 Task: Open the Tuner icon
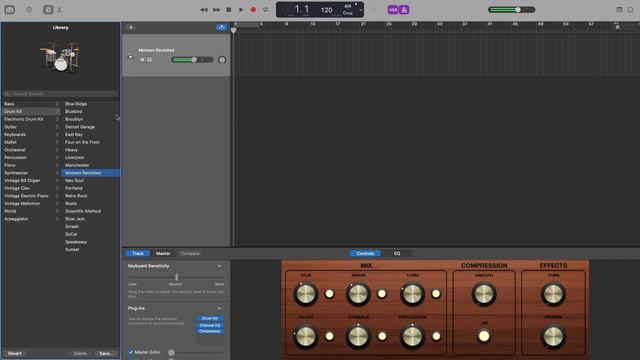[x=375, y=10]
